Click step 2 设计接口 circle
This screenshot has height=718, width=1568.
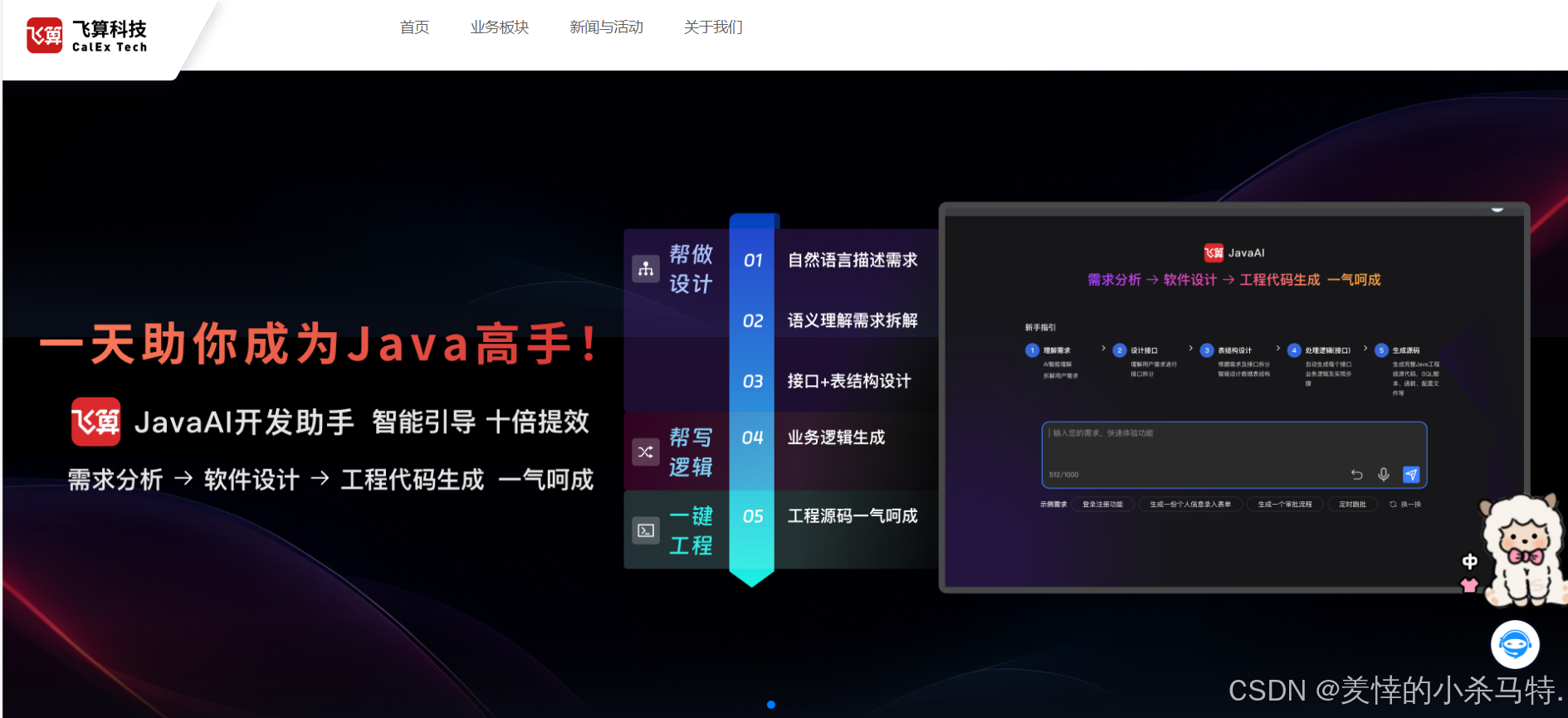point(1119,350)
